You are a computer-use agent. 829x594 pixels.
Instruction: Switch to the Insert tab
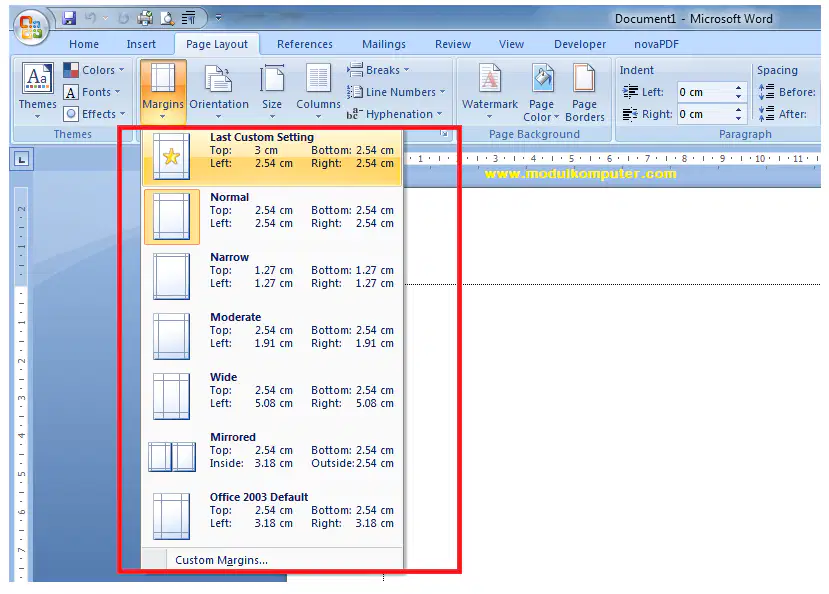[x=141, y=44]
